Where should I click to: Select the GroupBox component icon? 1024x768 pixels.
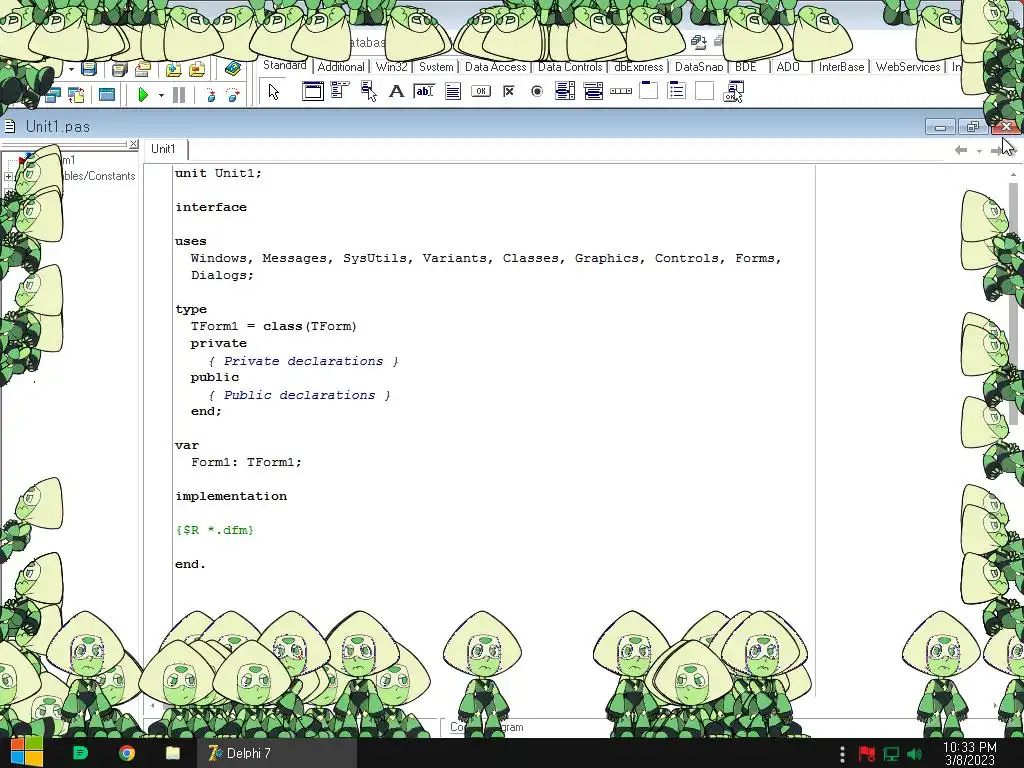(x=648, y=91)
